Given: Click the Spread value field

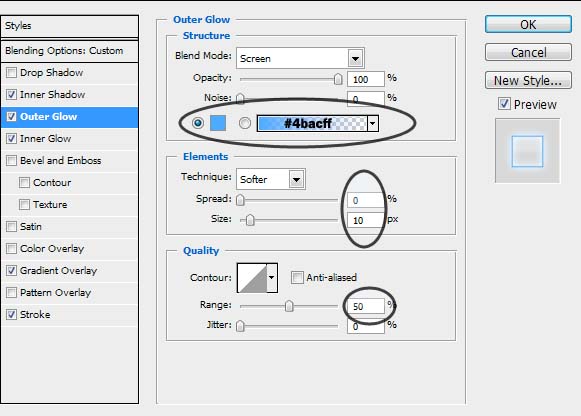Looking at the screenshot, I should click(x=366, y=200).
